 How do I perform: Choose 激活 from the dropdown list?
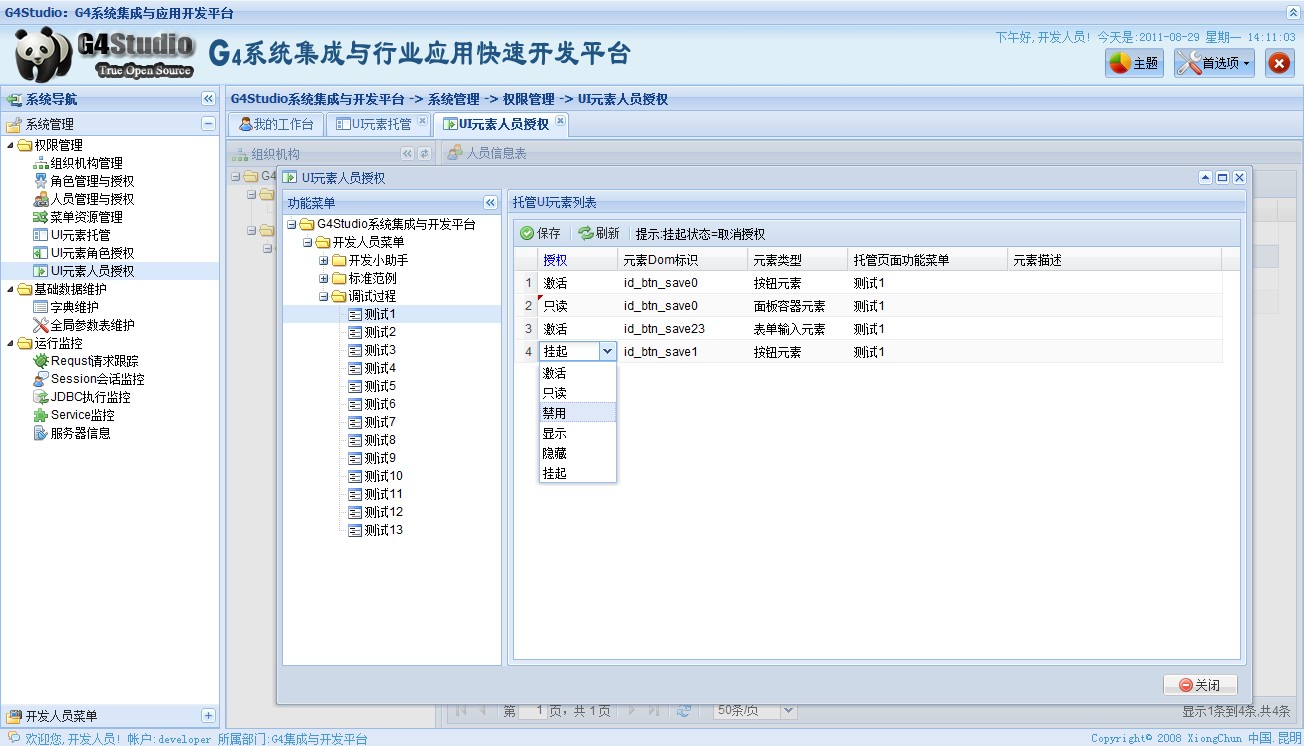tap(578, 373)
